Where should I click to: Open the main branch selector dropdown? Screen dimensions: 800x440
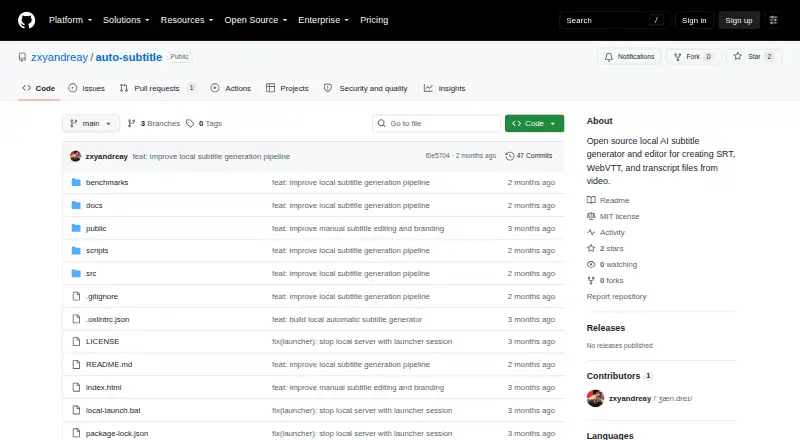[91, 124]
